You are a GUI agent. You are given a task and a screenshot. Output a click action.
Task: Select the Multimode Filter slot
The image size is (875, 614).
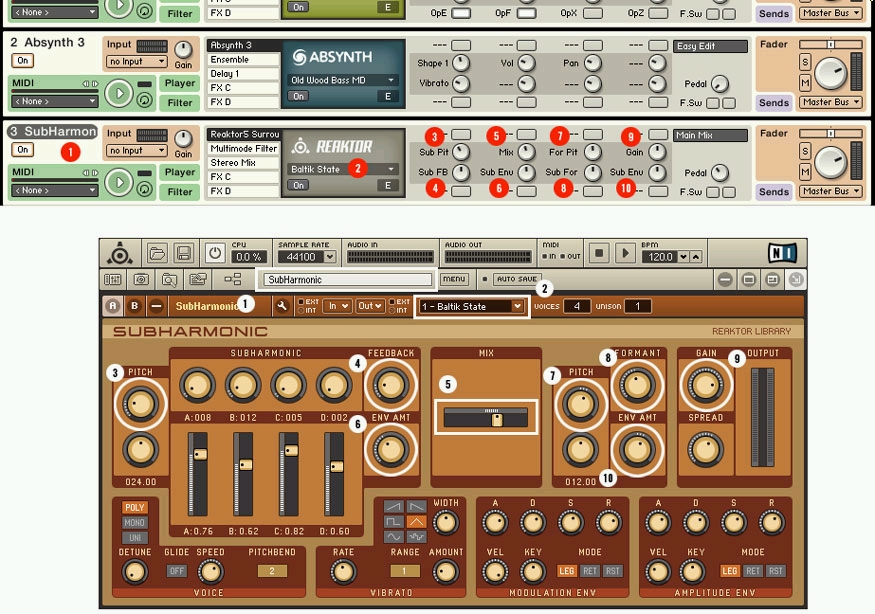coord(243,148)
